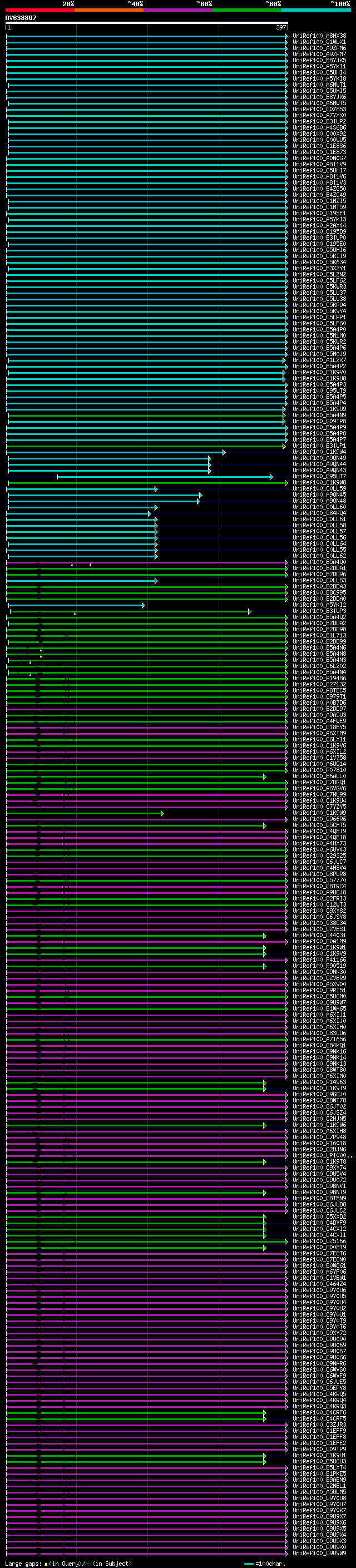Open hit UniRef100_P90519 label
The height and width of the screenshot is (1568, 356).
point(319,966)
